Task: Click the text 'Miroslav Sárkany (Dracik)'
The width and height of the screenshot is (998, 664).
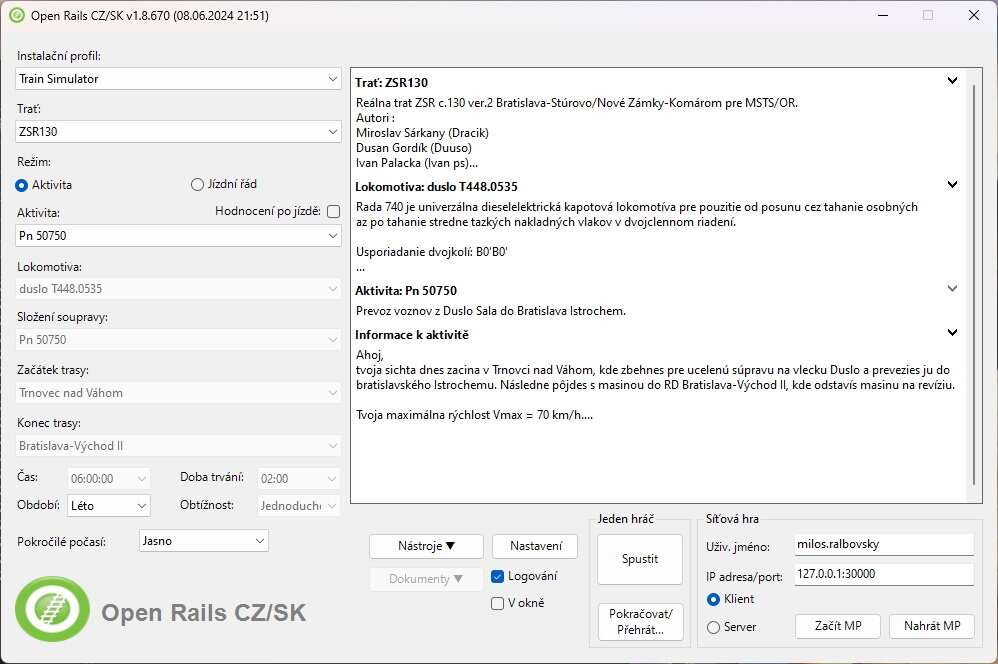Action: pyautogui.click(x=422, y=133)
